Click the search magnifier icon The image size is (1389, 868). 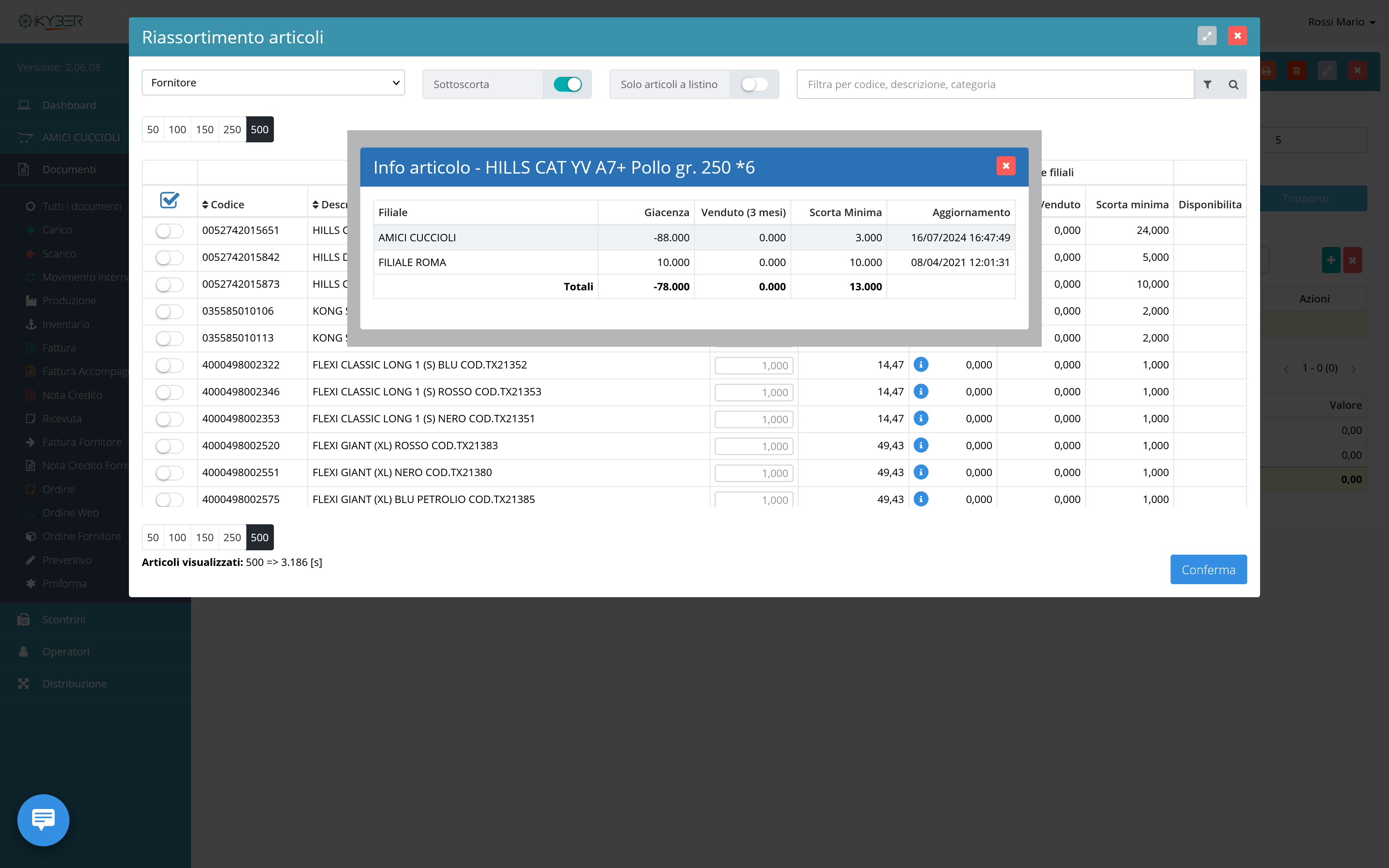[1234, 84]
